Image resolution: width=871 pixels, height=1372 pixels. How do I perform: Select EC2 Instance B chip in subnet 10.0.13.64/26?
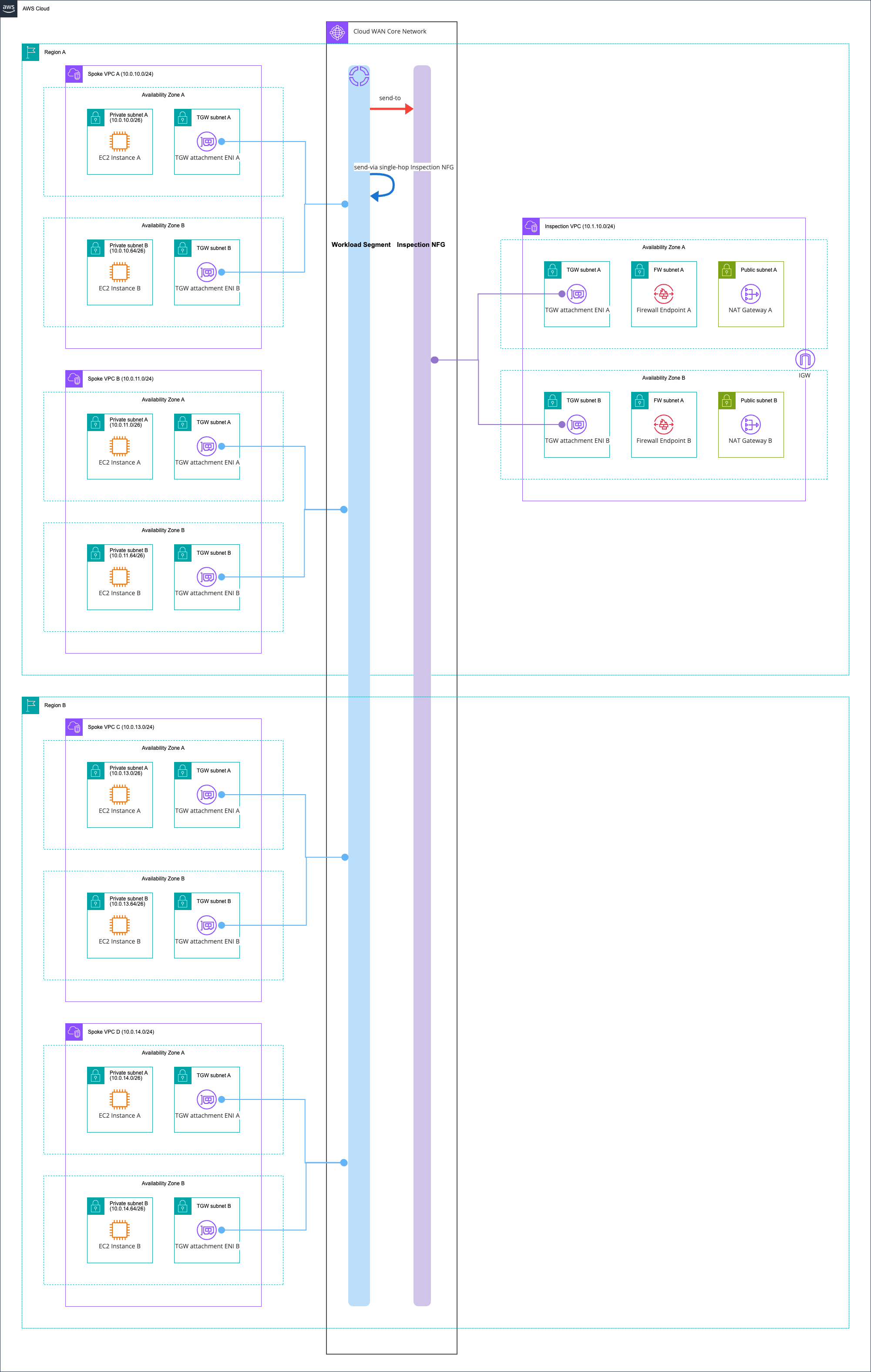(120, 925)
